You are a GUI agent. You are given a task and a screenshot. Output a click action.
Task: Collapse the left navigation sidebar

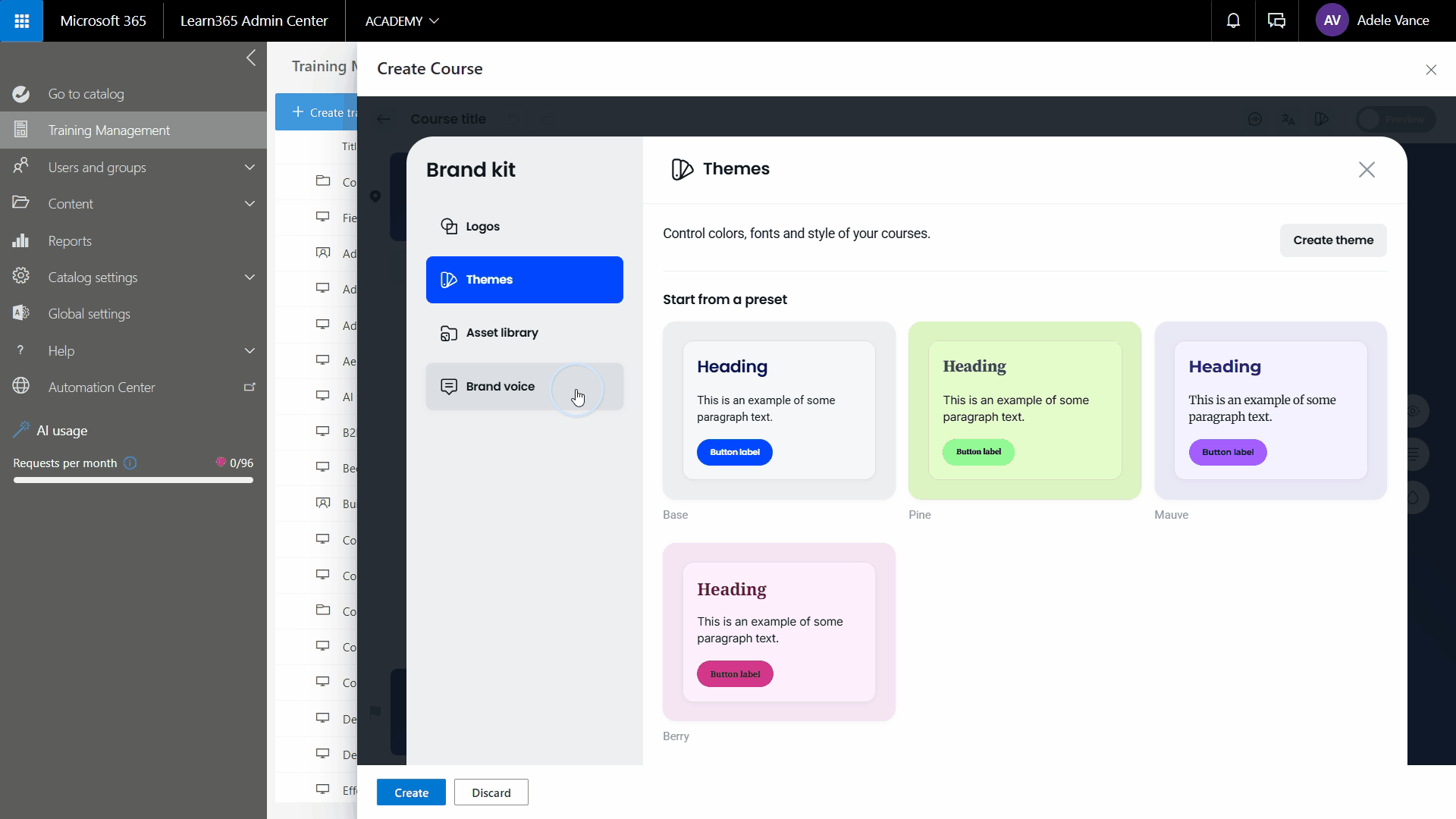pos(251,58)
